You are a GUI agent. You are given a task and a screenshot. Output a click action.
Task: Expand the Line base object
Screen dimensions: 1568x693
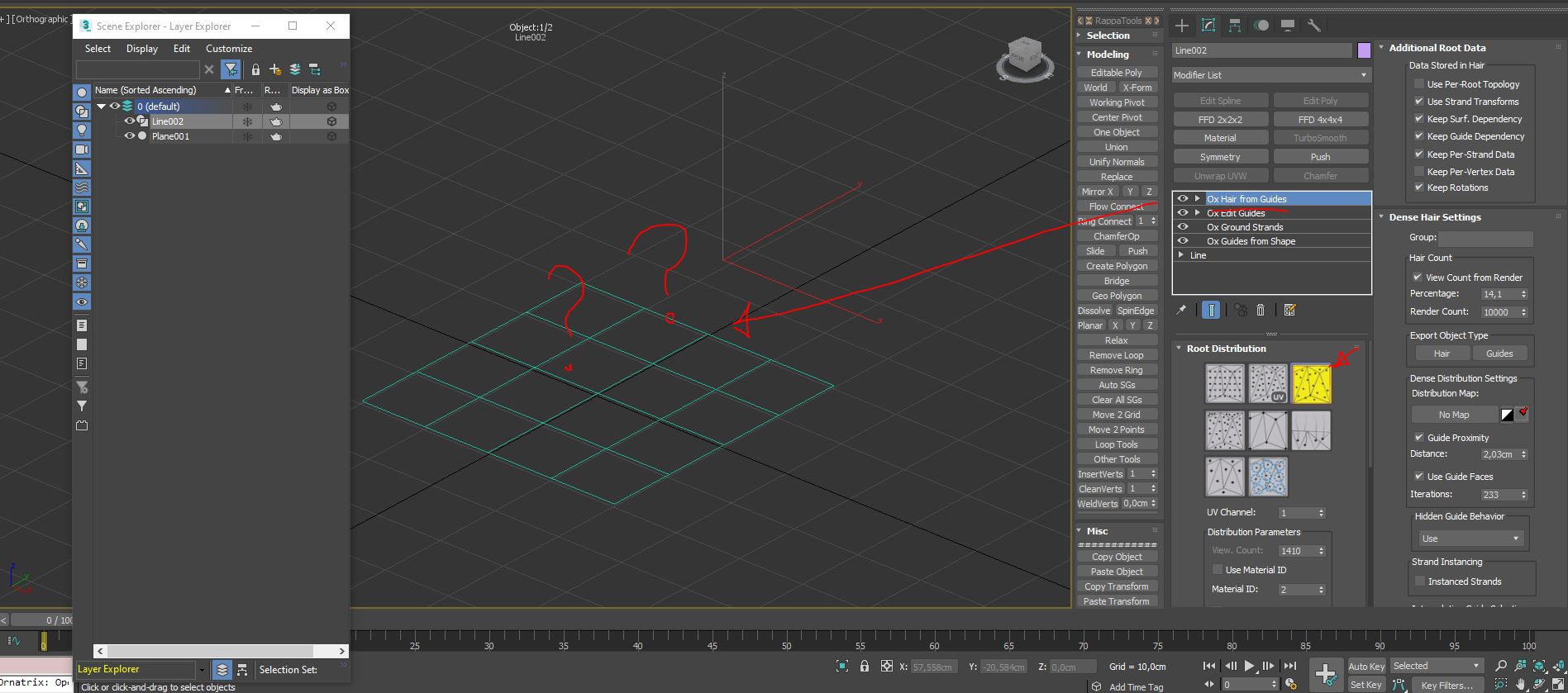[1180, 255]
